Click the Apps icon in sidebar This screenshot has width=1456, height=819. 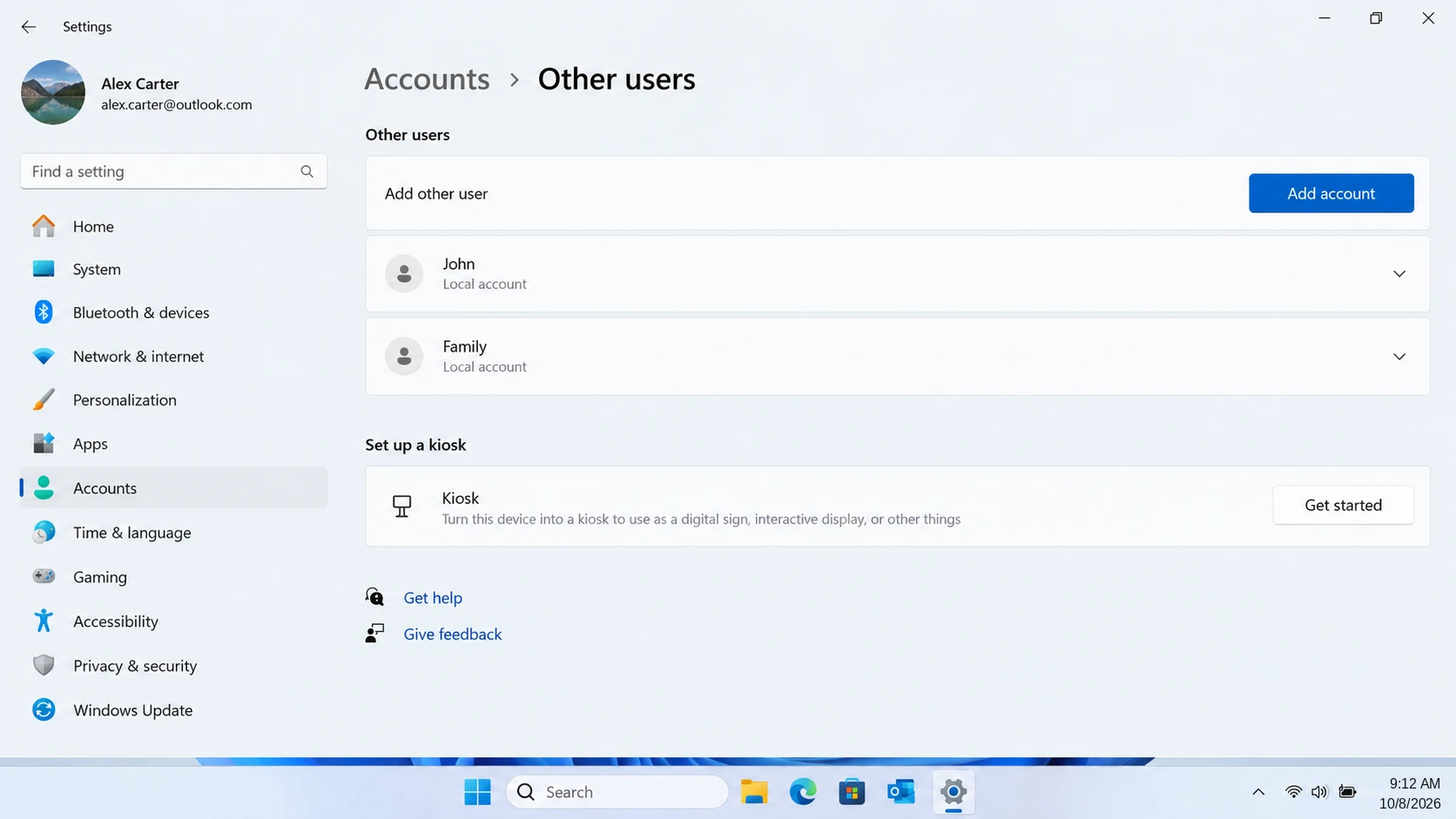click(x=44, y=443)
